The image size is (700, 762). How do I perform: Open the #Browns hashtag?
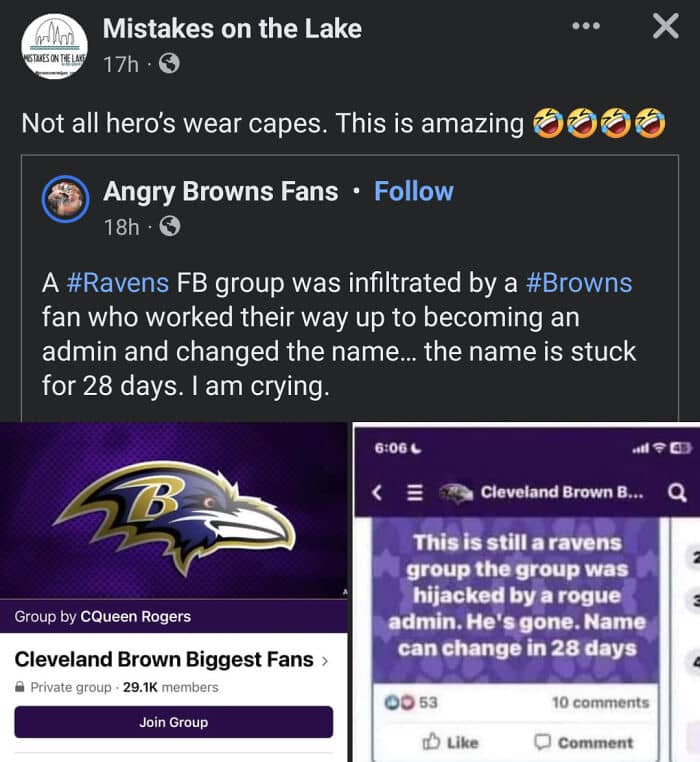point(579,283)
